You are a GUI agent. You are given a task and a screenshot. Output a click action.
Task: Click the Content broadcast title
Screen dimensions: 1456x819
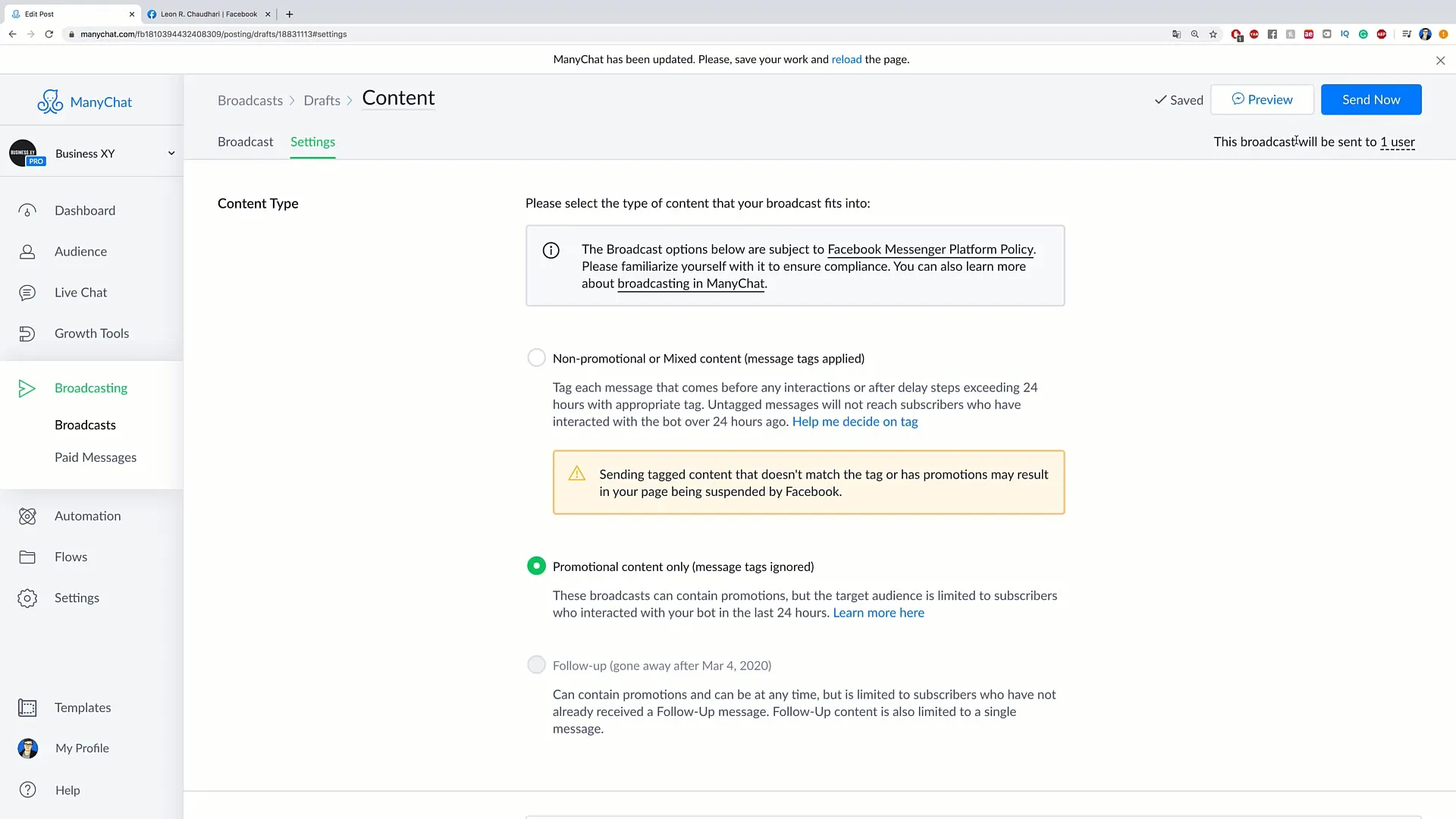398,98
